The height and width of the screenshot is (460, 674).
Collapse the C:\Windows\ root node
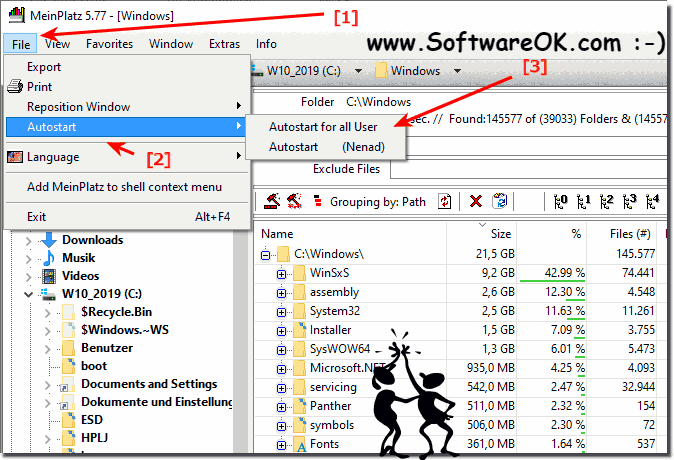[x=266, y=255]
